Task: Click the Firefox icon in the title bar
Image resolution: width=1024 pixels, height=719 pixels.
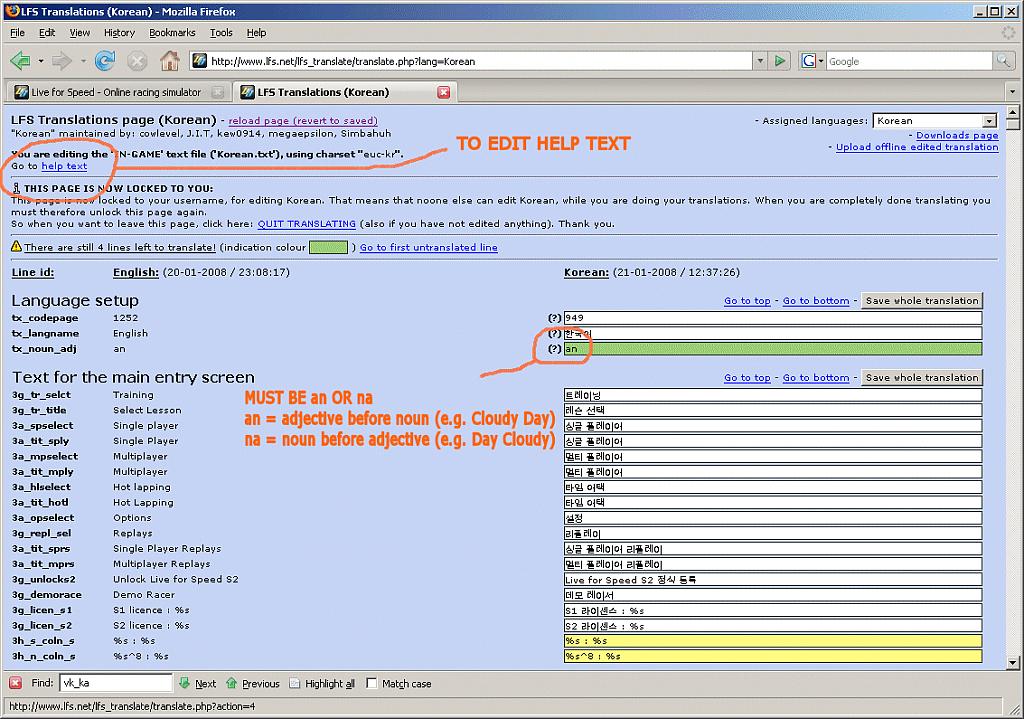Action: (12, 11)
